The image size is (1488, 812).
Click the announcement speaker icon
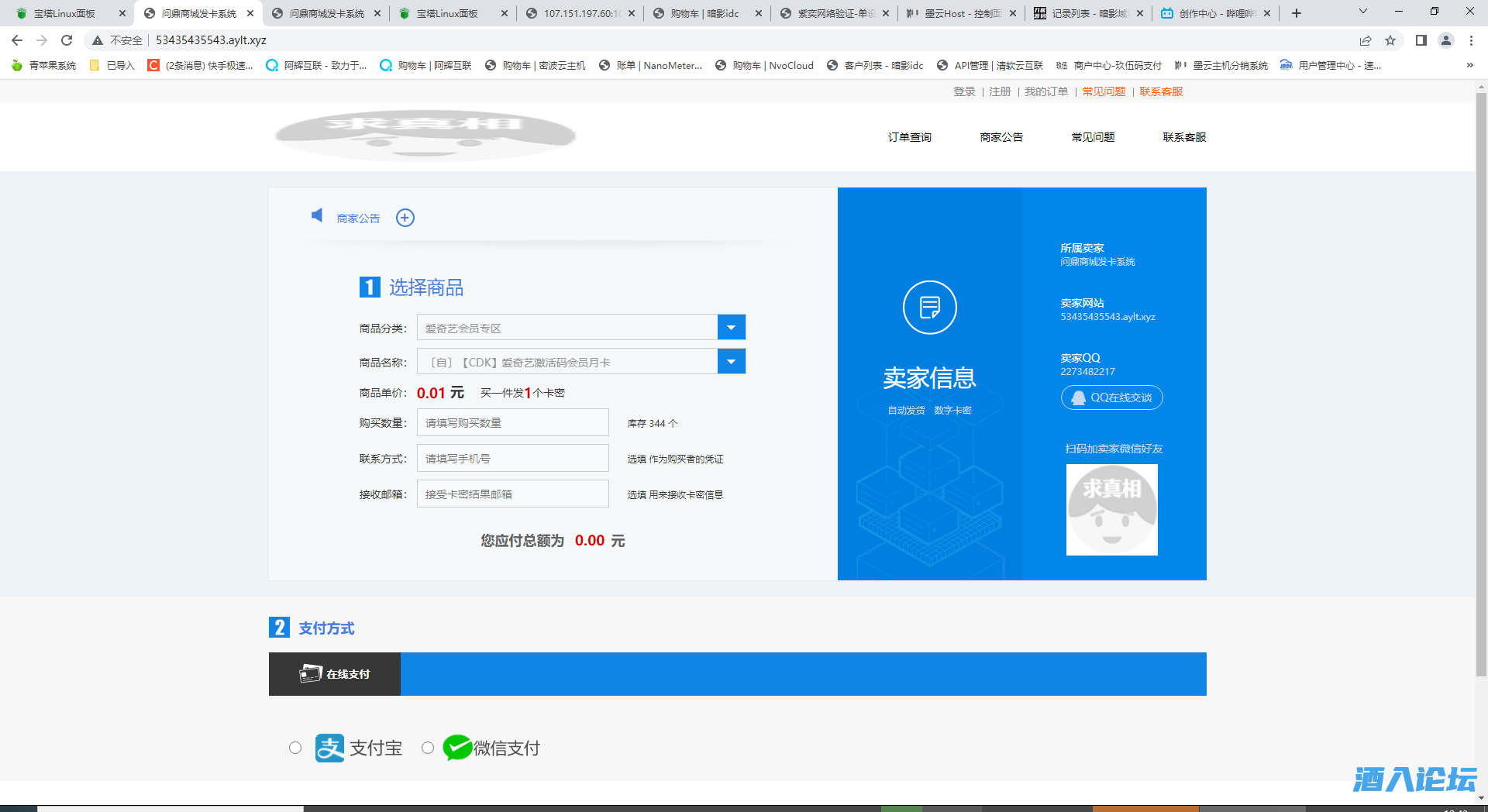point(316,217)
